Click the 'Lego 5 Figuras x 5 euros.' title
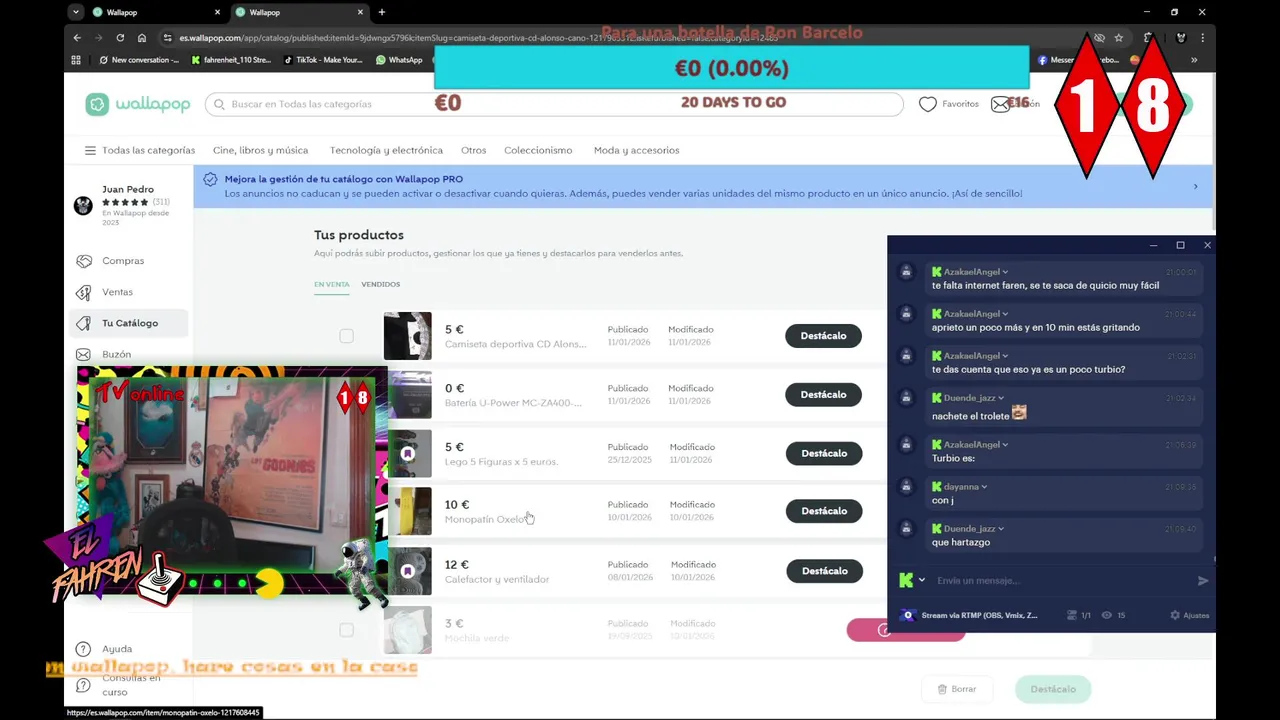Screen dimensions: 1280x720 coord(501,462)
